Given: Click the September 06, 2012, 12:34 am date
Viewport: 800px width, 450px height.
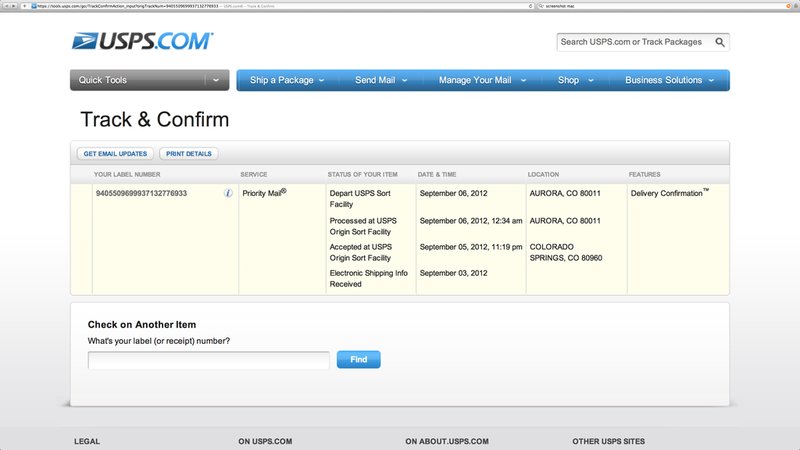Looking at the screenshot, I should [x=471, y=221].
